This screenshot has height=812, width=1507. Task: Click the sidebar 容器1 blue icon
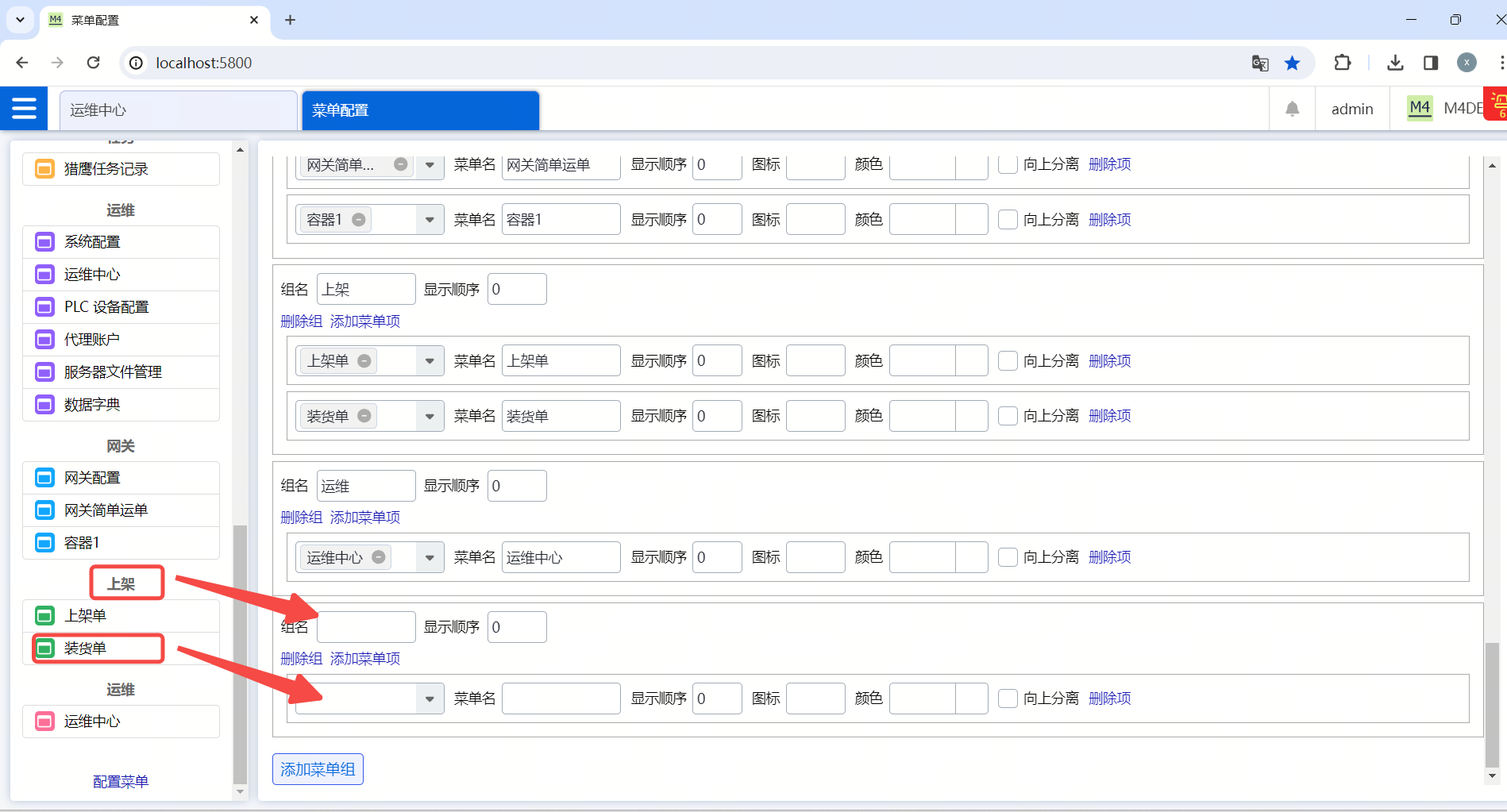pos(44,543)
